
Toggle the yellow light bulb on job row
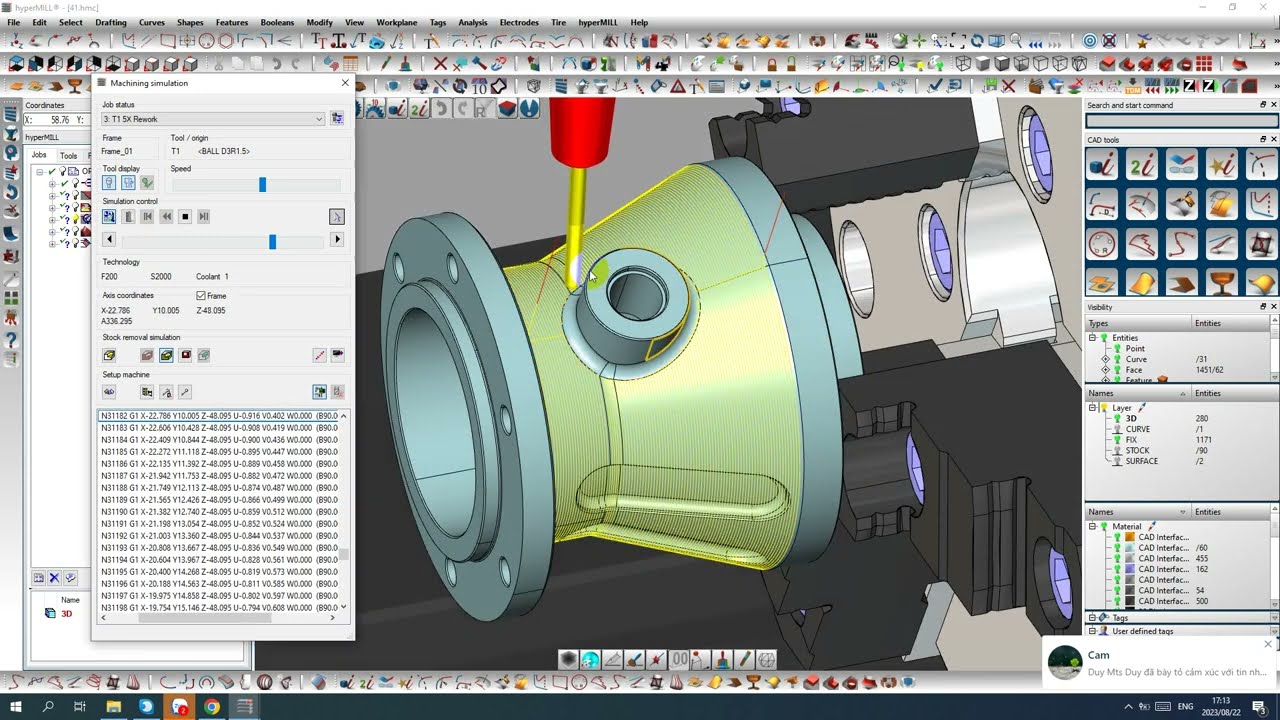(75, 219)
